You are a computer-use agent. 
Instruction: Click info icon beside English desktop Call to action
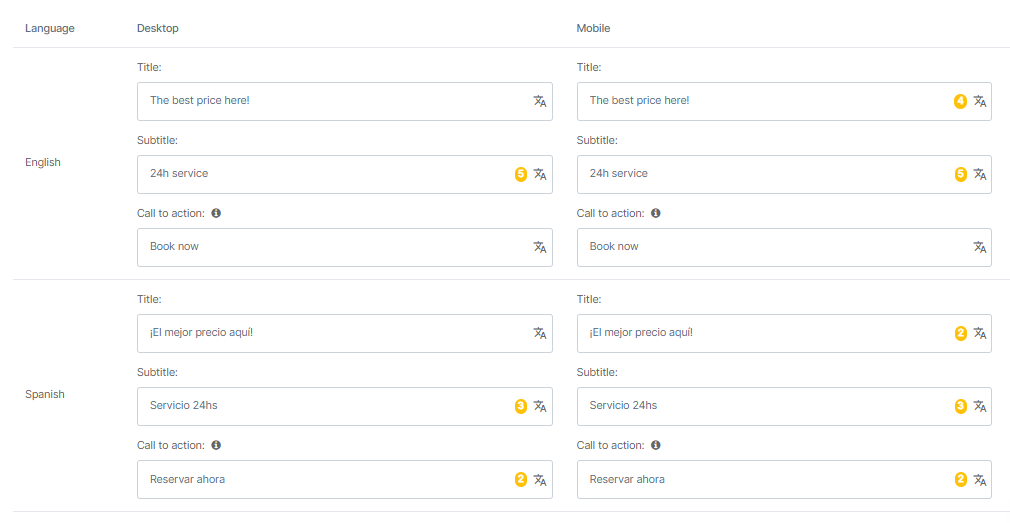coord(216,213)
